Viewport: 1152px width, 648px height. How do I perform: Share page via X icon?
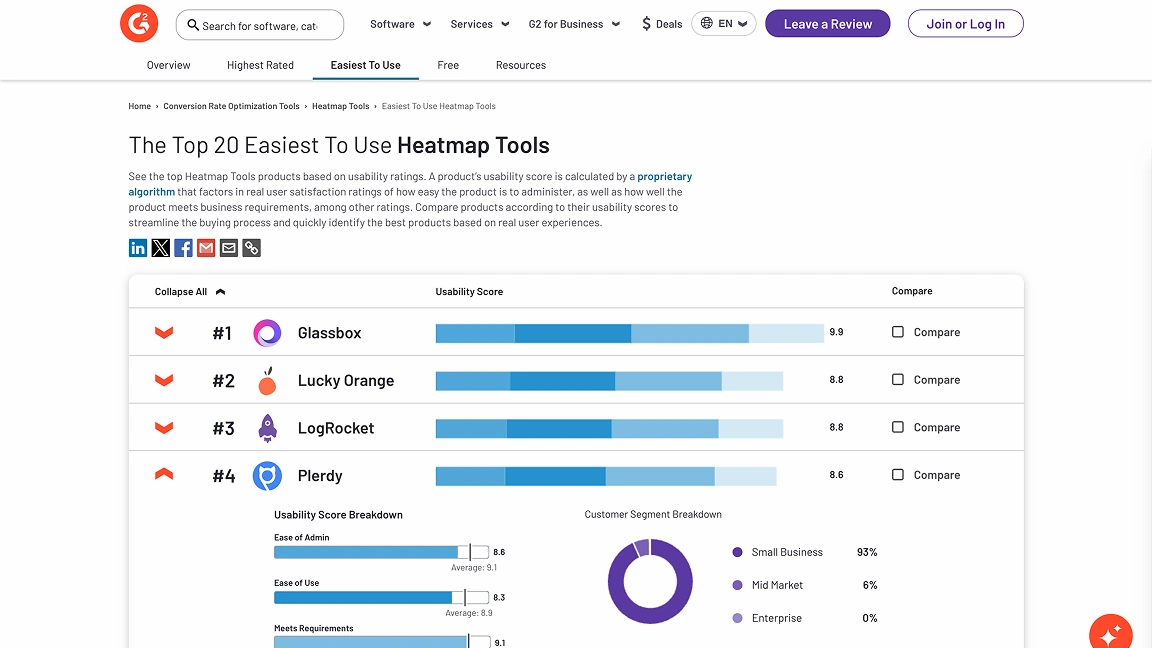(x=161, y=248)
